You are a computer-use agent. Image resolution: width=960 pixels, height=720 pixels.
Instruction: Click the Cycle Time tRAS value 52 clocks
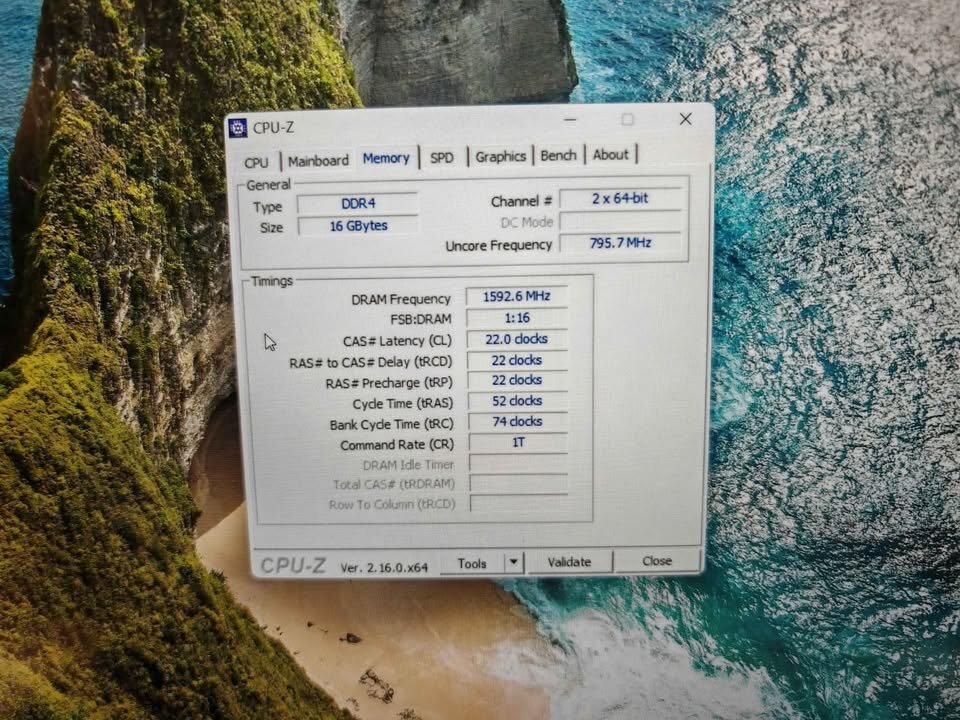518,401
